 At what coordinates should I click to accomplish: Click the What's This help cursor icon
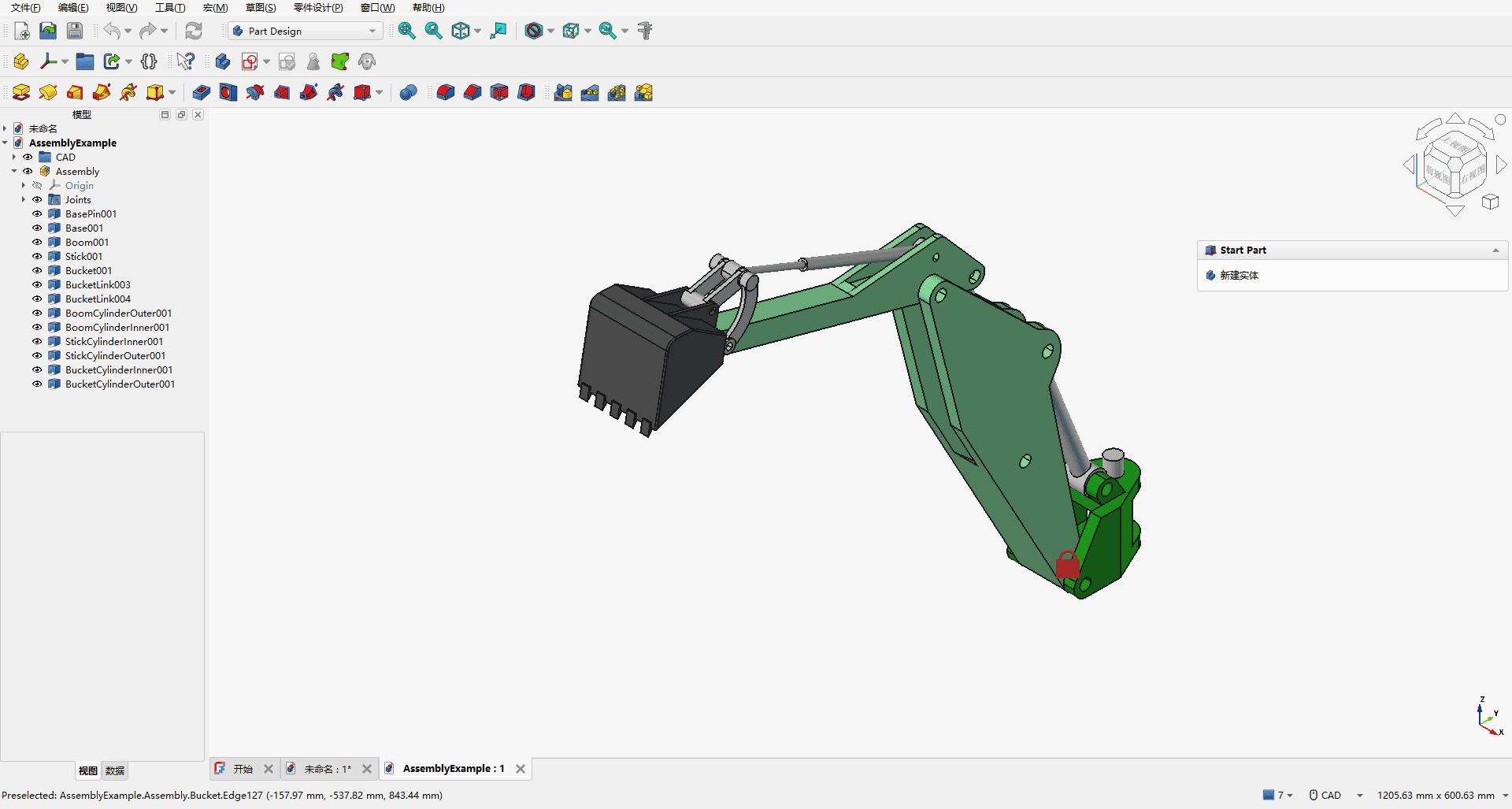[x=186, y=61]
